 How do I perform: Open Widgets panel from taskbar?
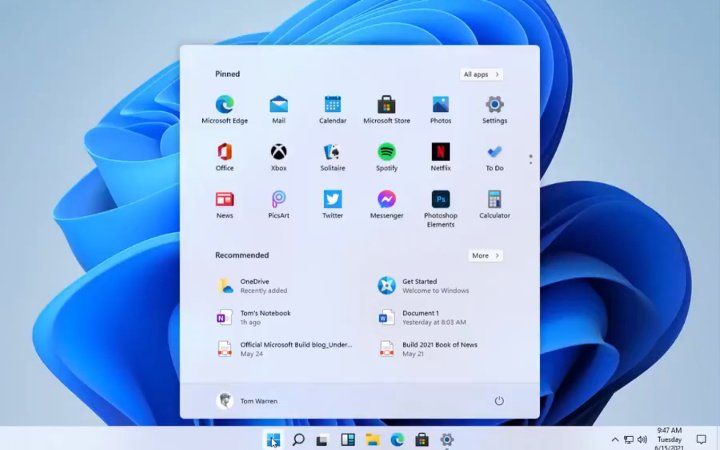click(348, 439)
